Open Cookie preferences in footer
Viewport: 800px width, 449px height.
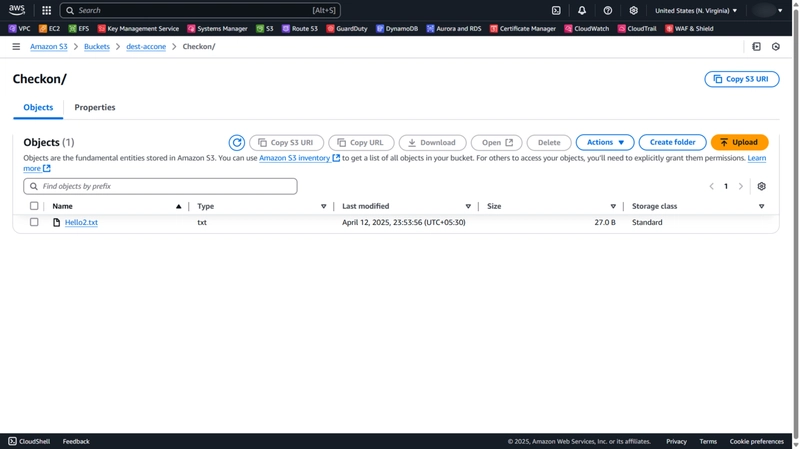pyautogui.click(x=757, y=441)
